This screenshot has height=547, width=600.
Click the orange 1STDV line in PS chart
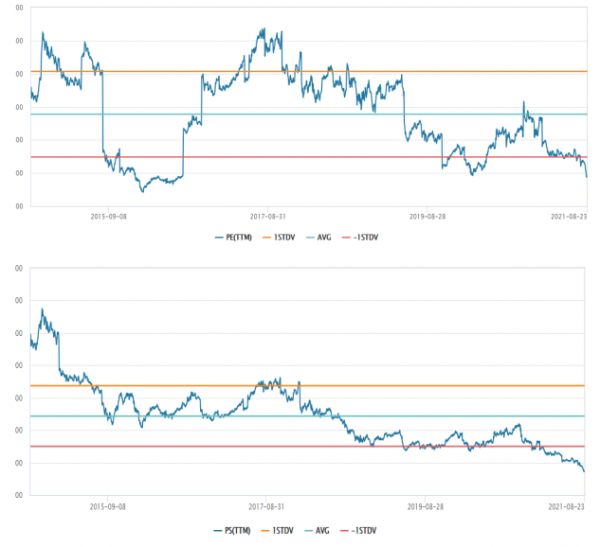(x=450, y=385)
